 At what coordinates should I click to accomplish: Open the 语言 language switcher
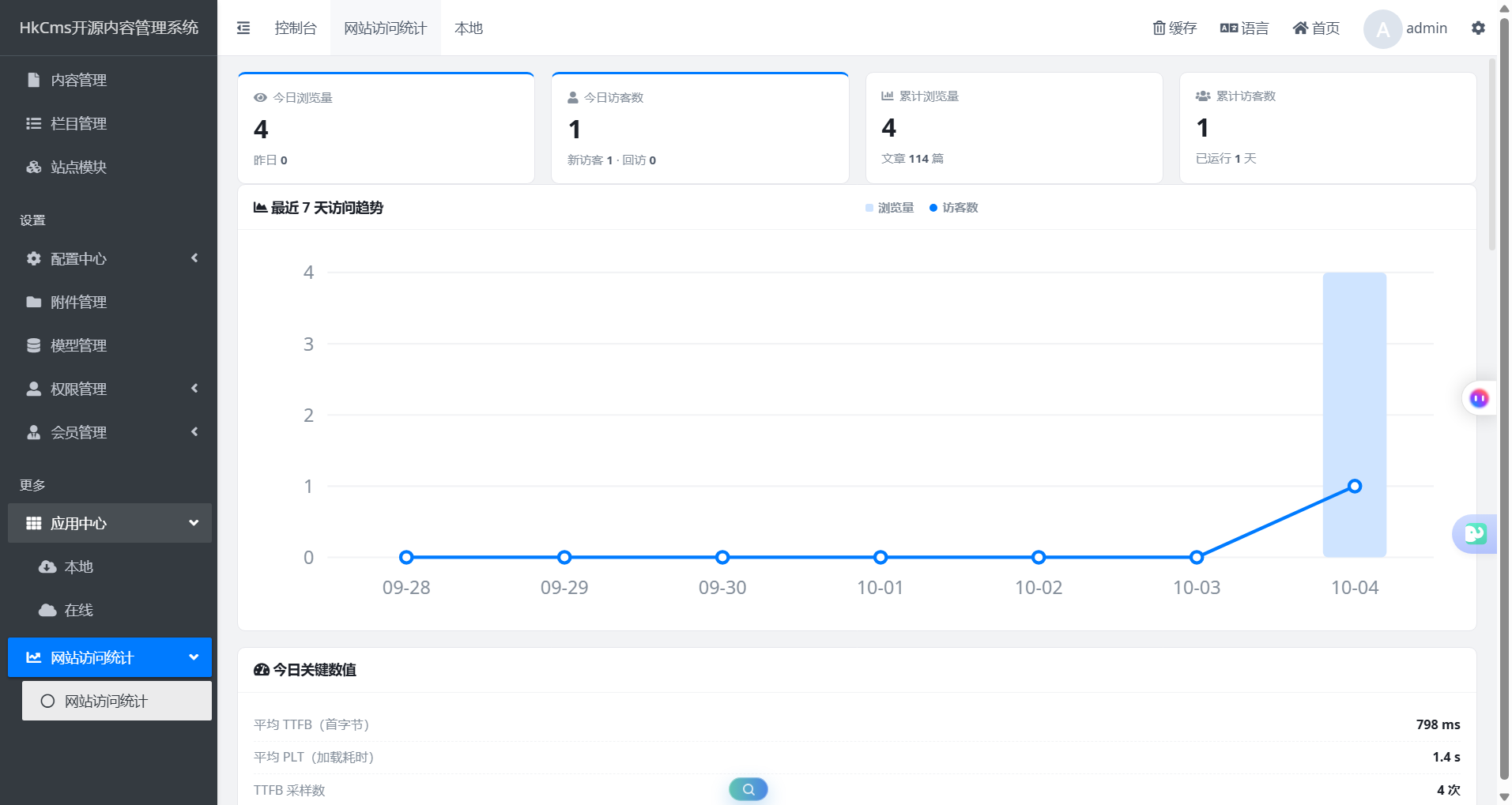click(1244, 28)
